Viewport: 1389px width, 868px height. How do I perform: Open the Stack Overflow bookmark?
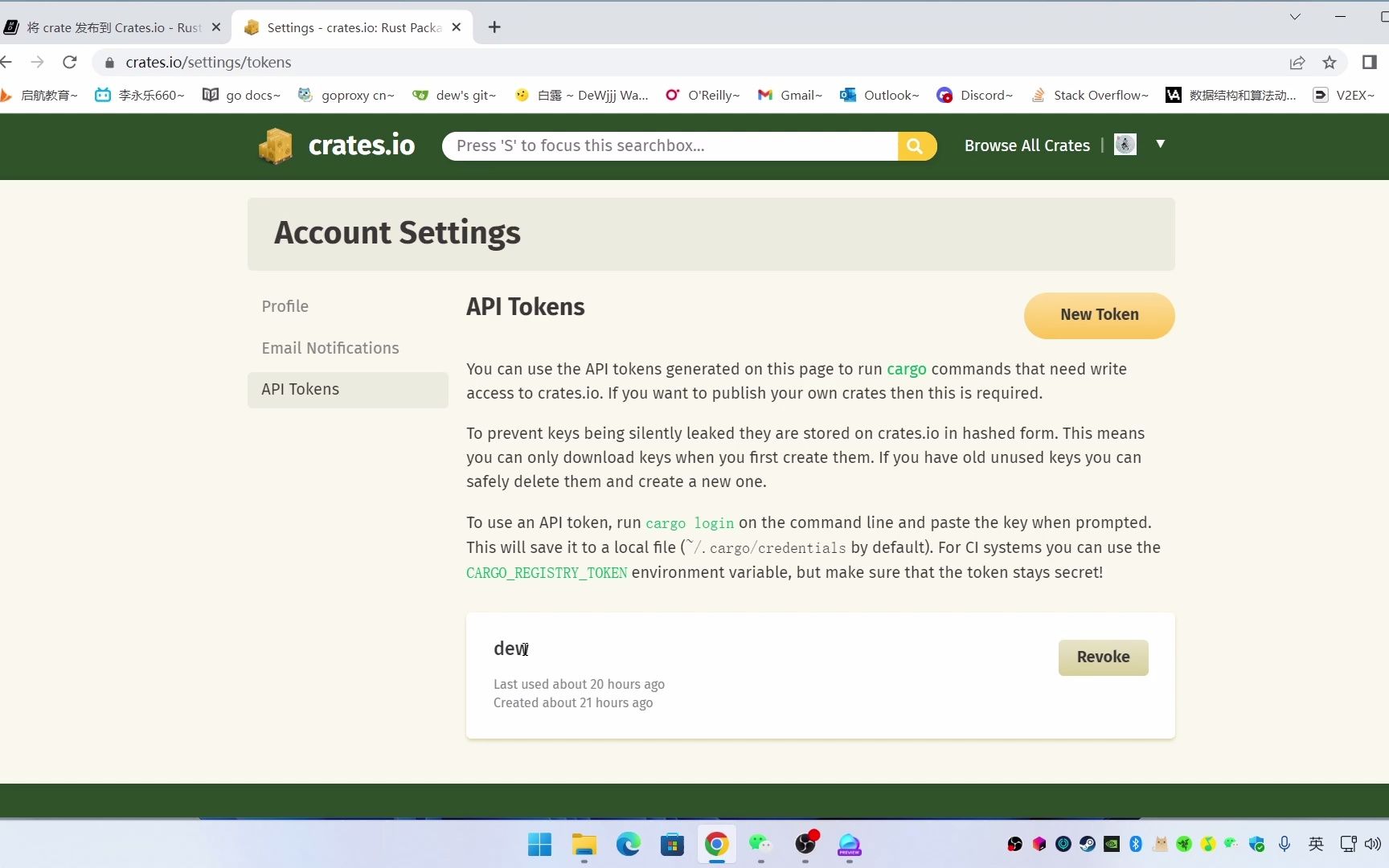[1090, 95]
